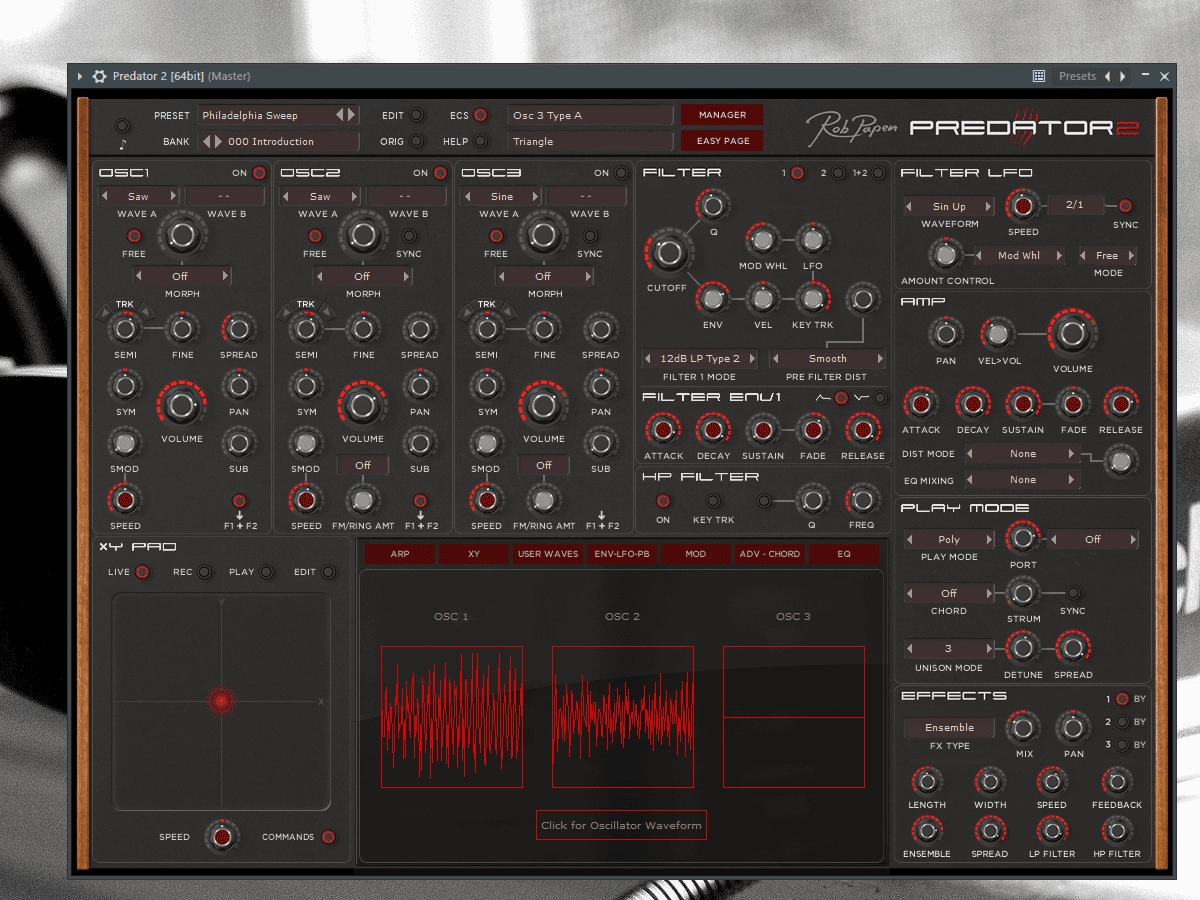Switch to the EQ tab

(844, 554)
